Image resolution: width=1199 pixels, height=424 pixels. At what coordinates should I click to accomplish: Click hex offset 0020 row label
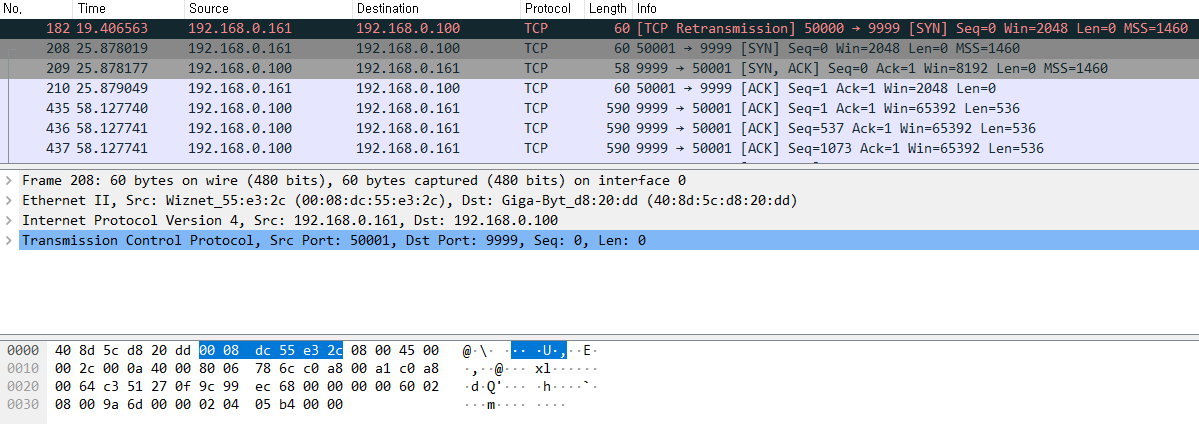tap(23, 386)
